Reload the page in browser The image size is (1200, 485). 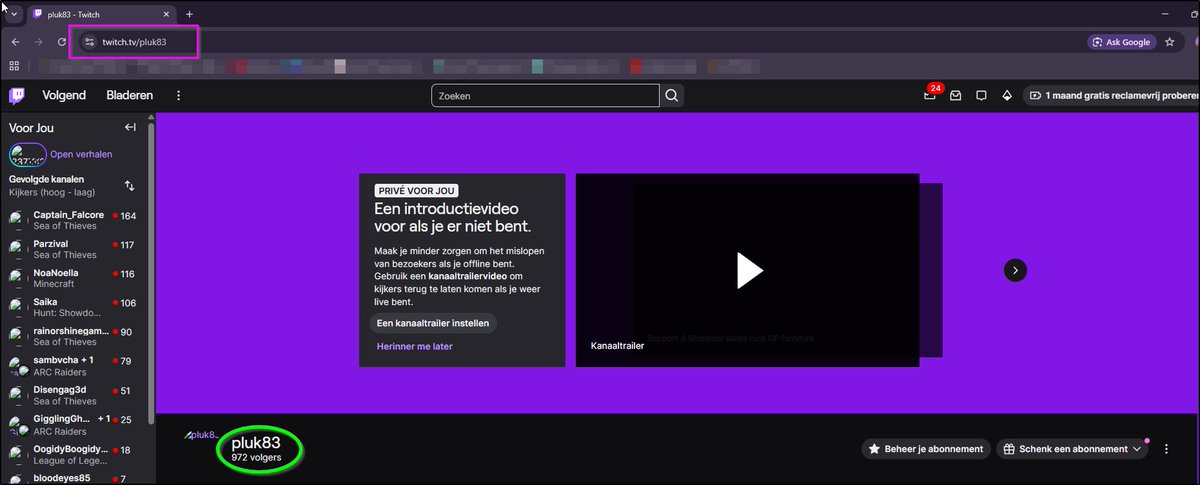point(62,42)
